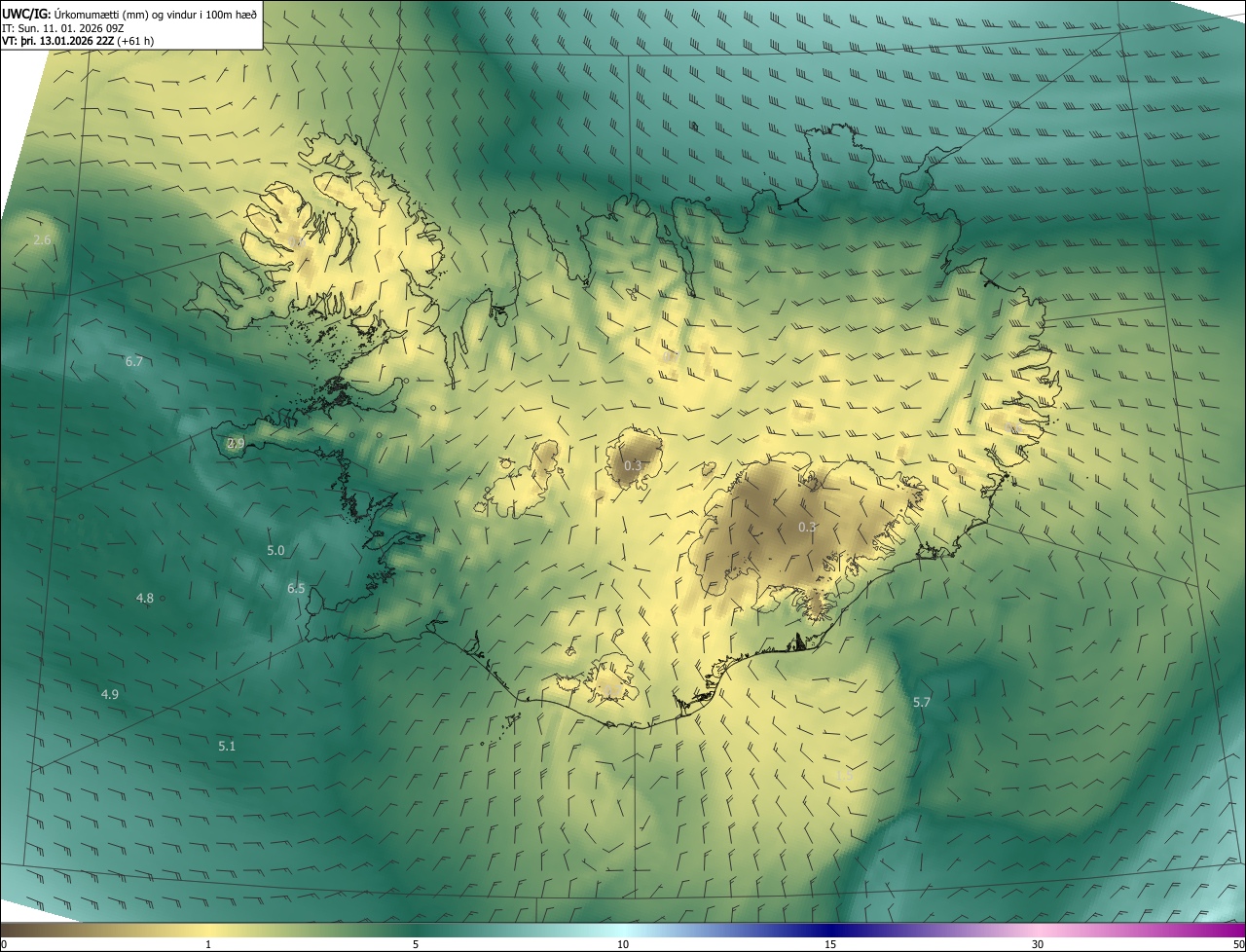Viewport: 1246px width, 952px height.
Task: Select the 15 tick on the color scale
Action: pos(830,944)
